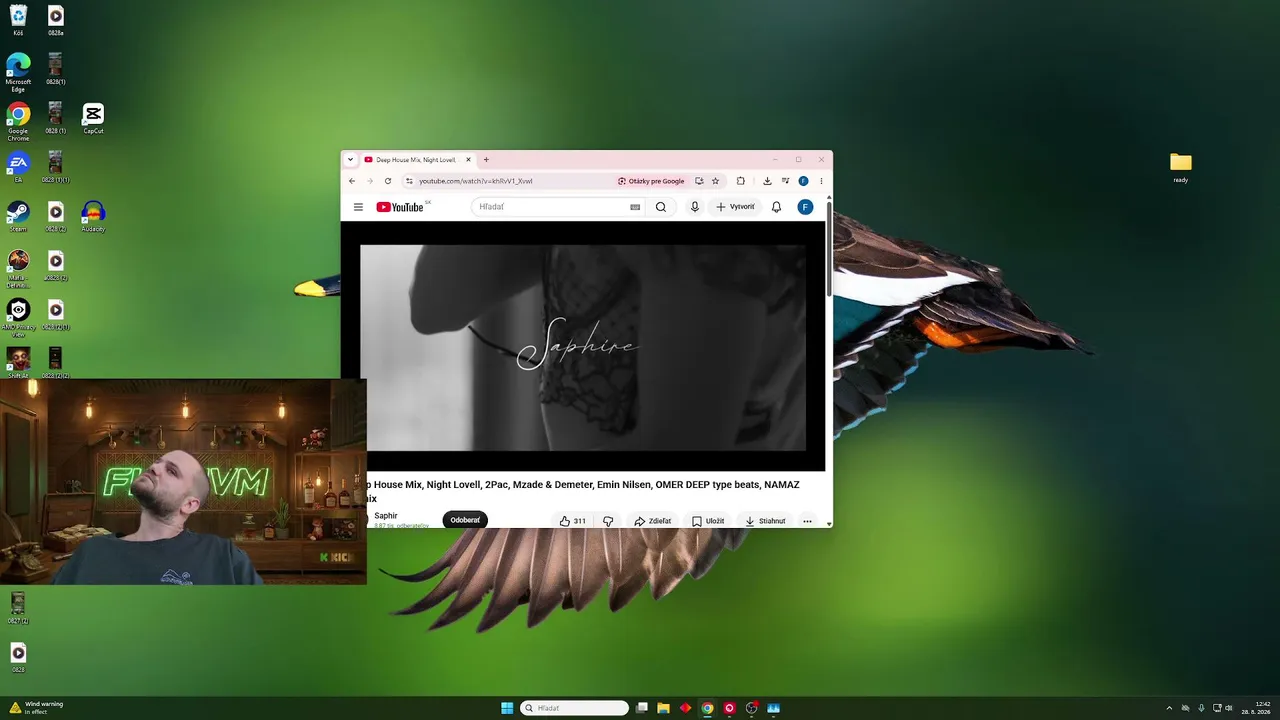Image resolution: width=1280 pixels, height=720 pixels.
Task: Open the Vytvoriť create menu
Action: tap(736, 207)
